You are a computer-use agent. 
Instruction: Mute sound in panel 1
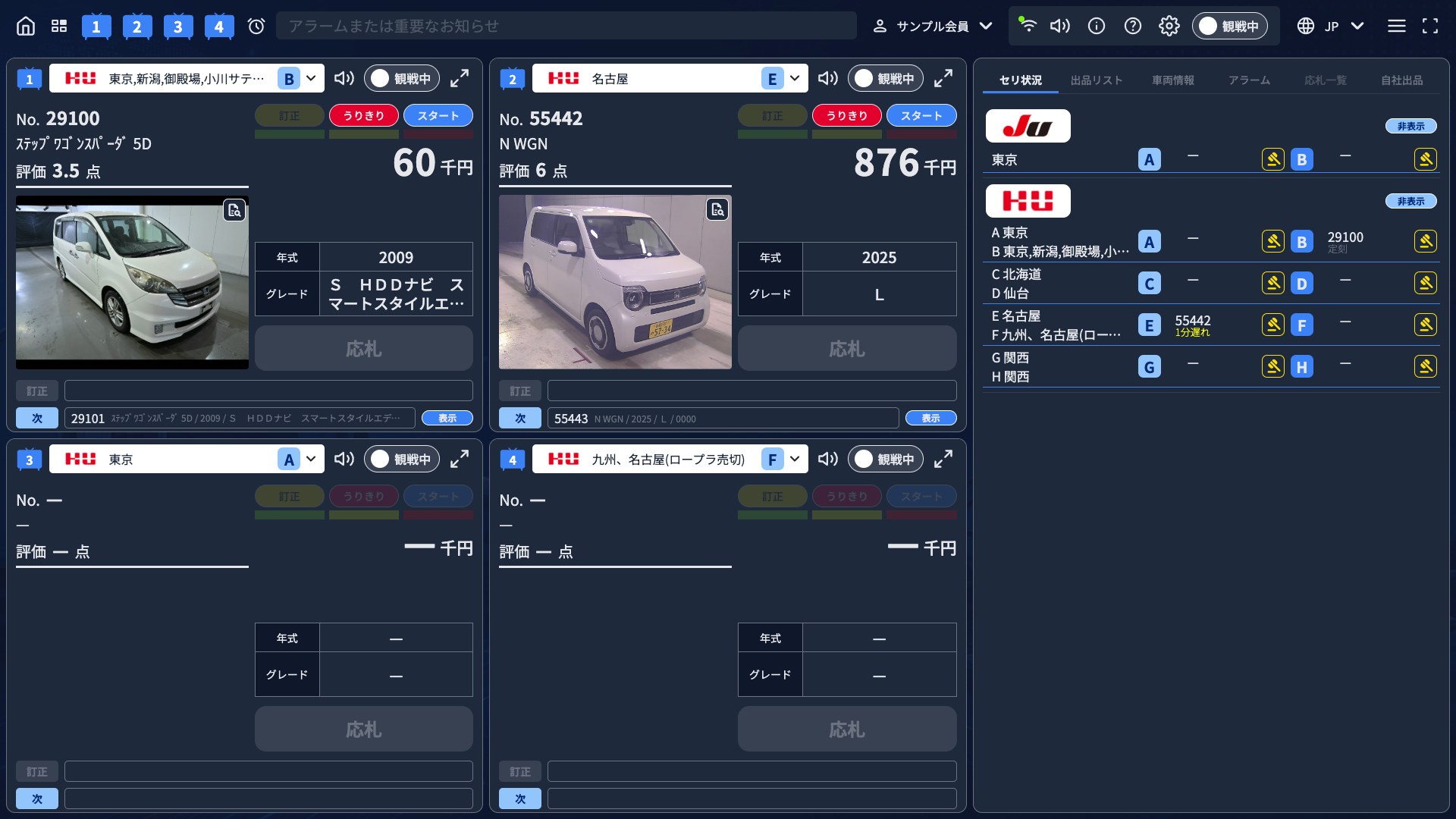[344, 78]
